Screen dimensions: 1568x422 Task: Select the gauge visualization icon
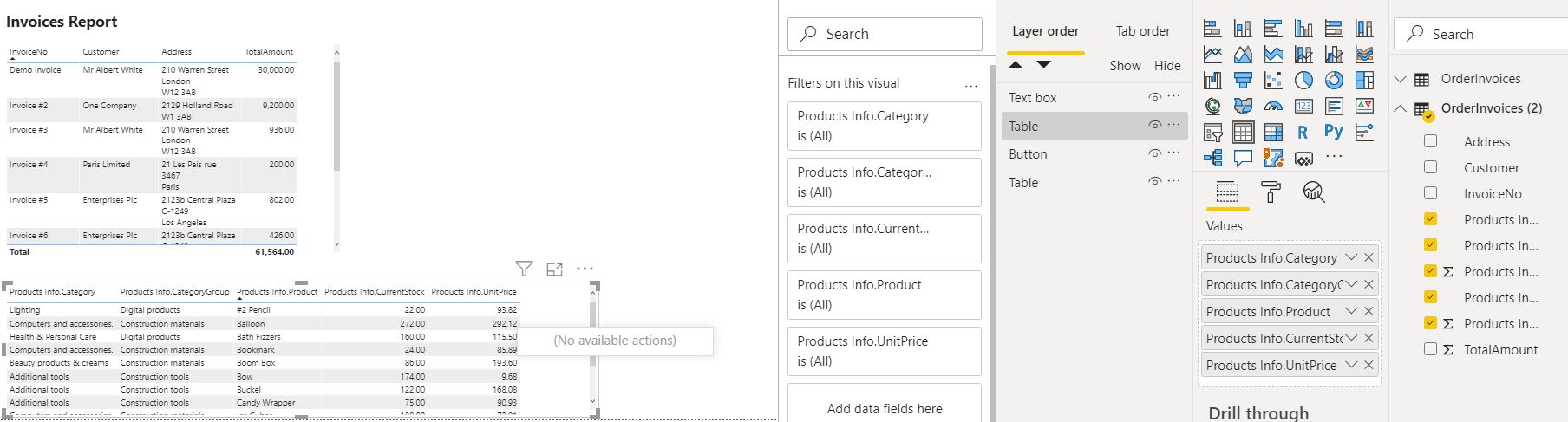coord(1273,107)
